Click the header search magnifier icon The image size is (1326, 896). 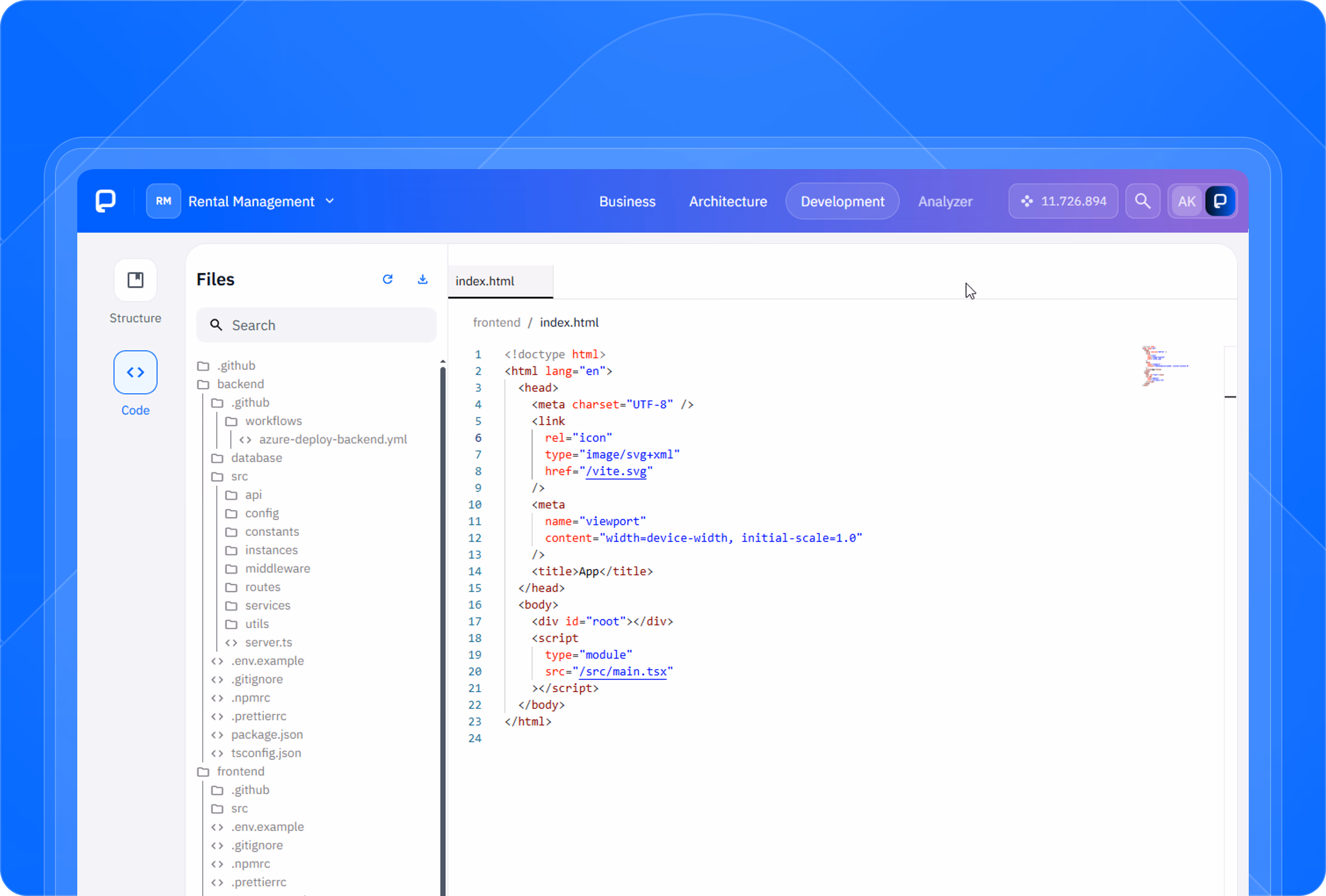[x=1142, y=201]
